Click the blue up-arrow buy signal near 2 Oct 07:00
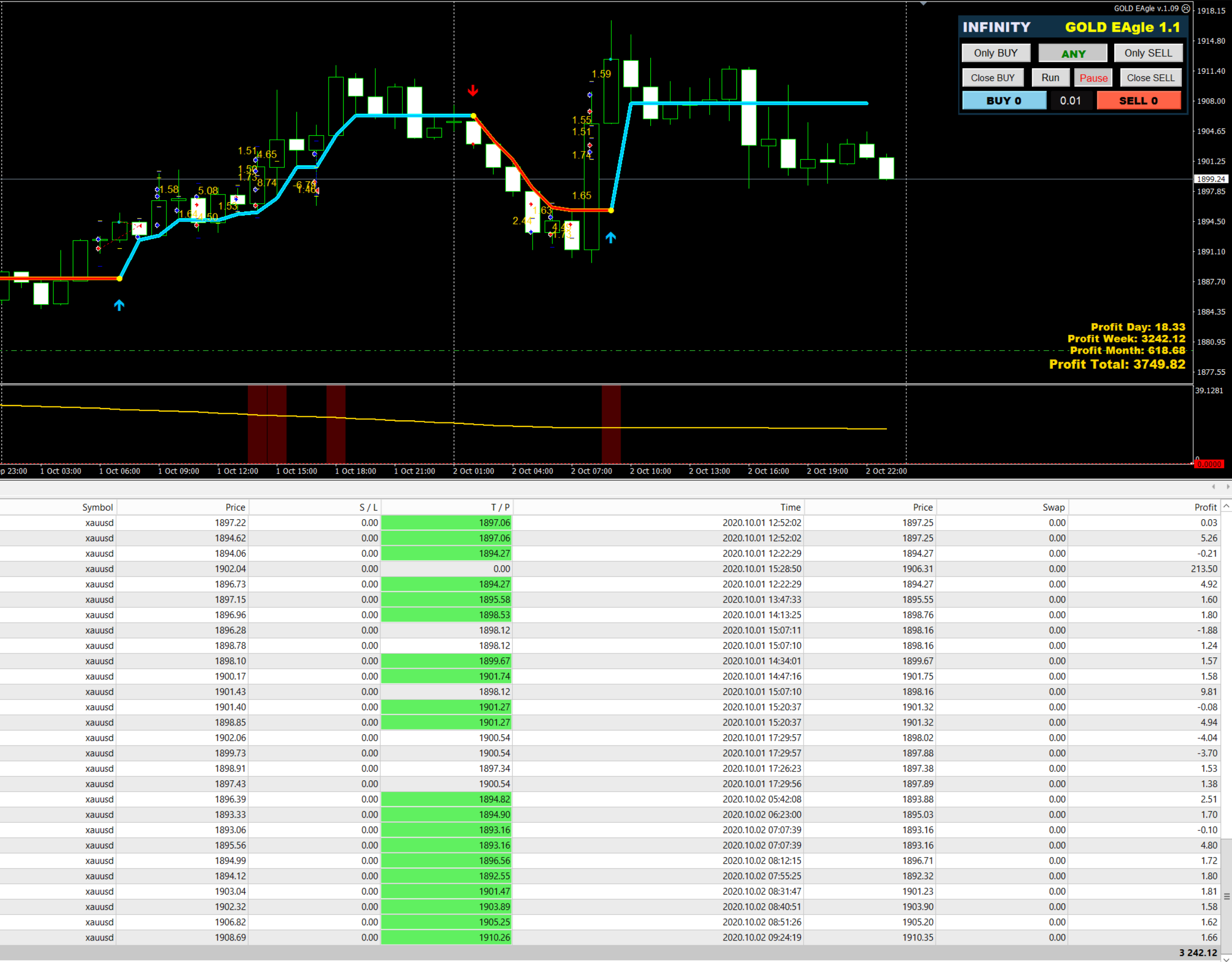The width and height of the screenshot is (1232, 962). coord(610,238)
